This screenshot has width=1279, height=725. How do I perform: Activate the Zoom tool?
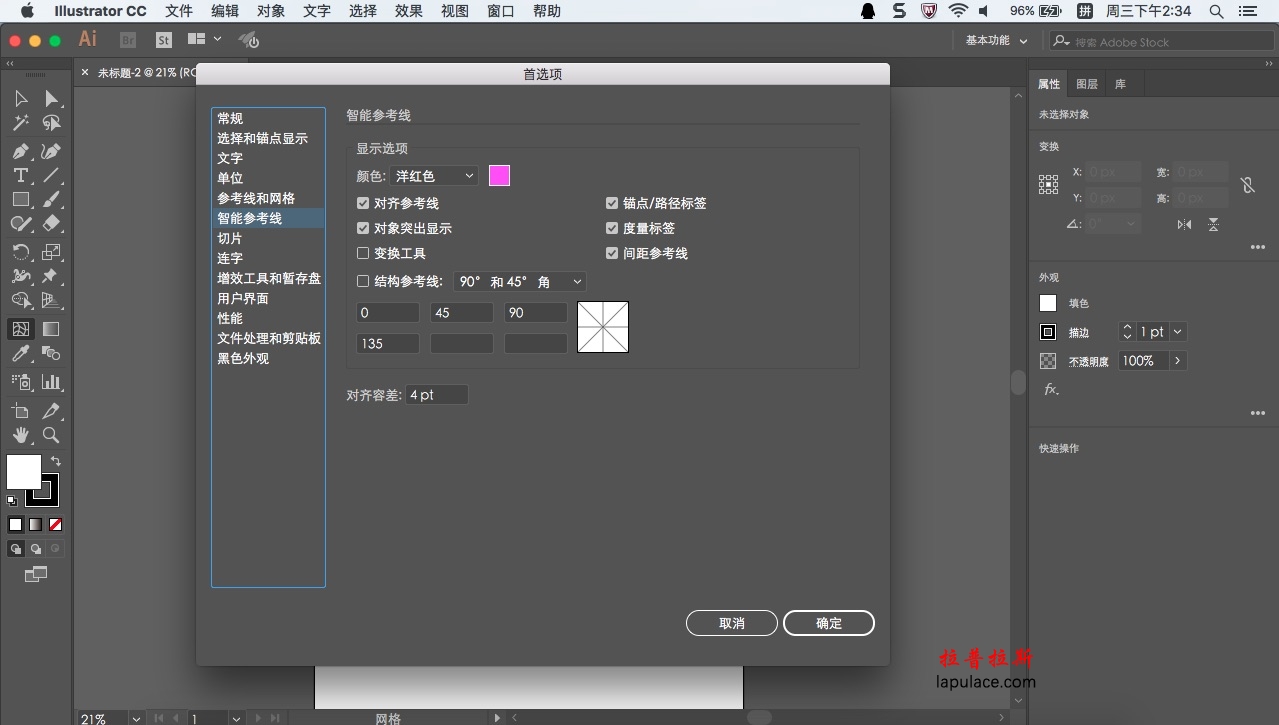tap(51, 435)
